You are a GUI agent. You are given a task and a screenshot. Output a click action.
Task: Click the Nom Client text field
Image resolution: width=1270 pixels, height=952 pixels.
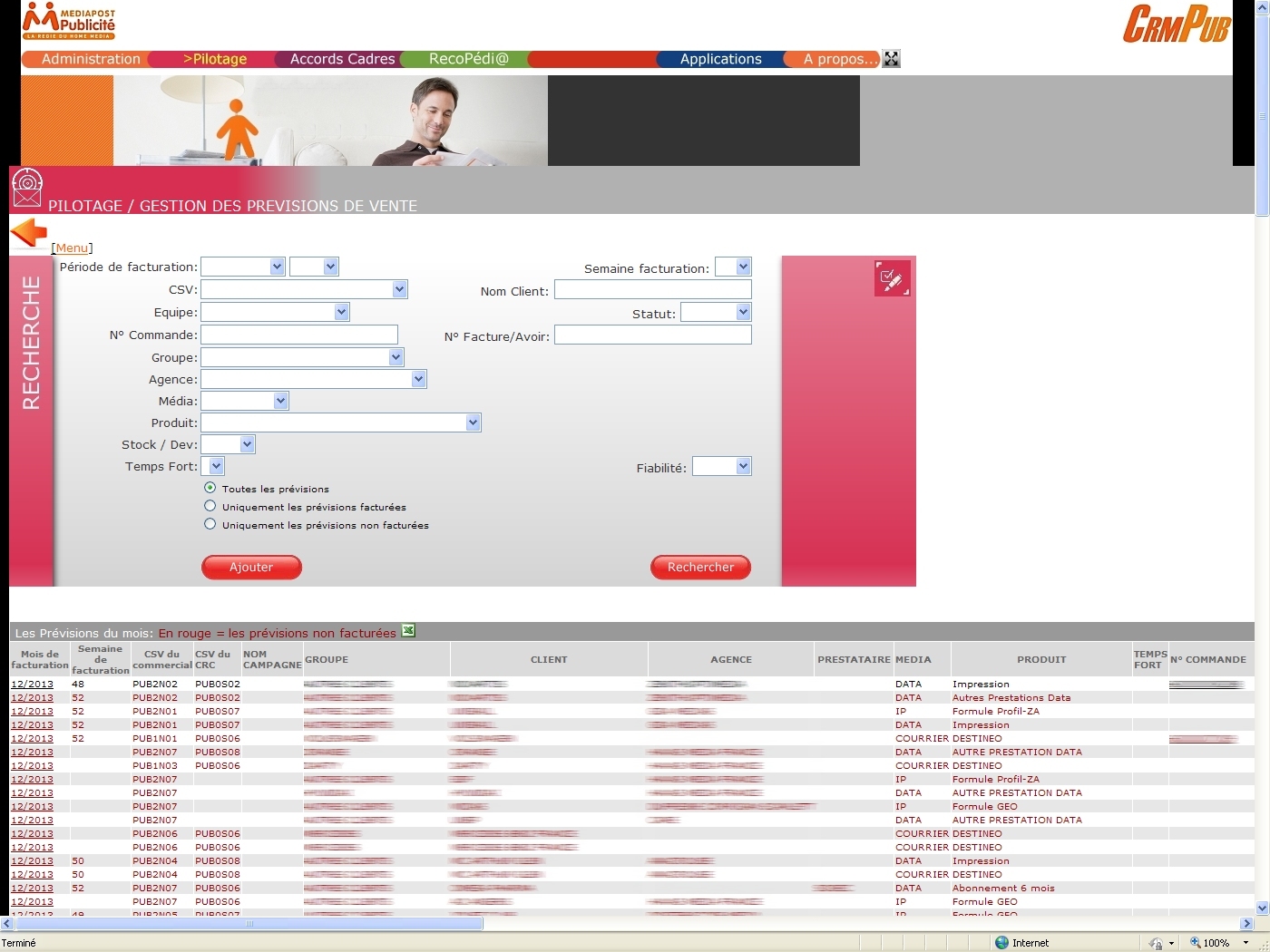click(x=652, y=290)
